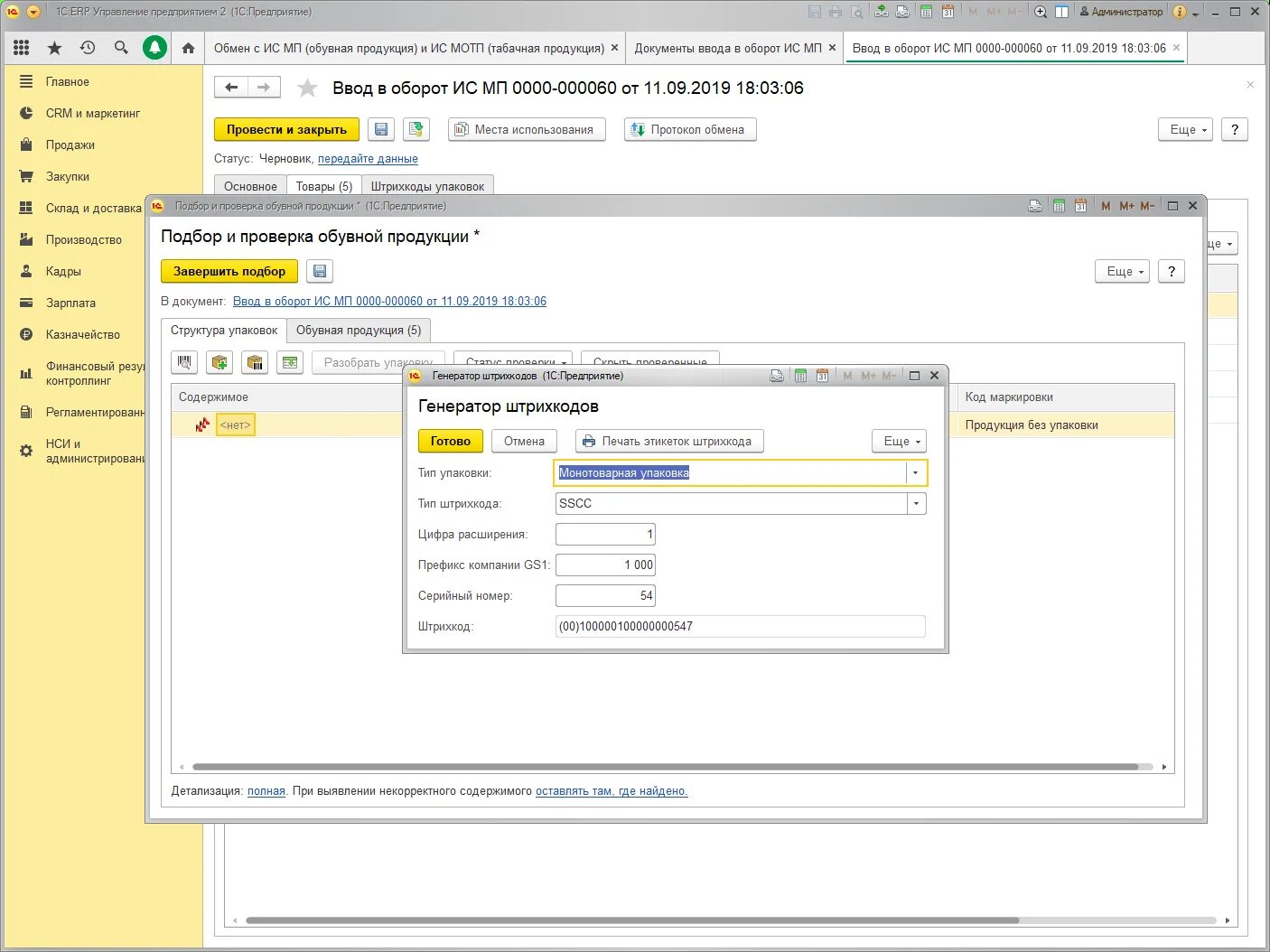Open the info icon in title bar
This screenshot has height=952, width=1270.
1180,12
